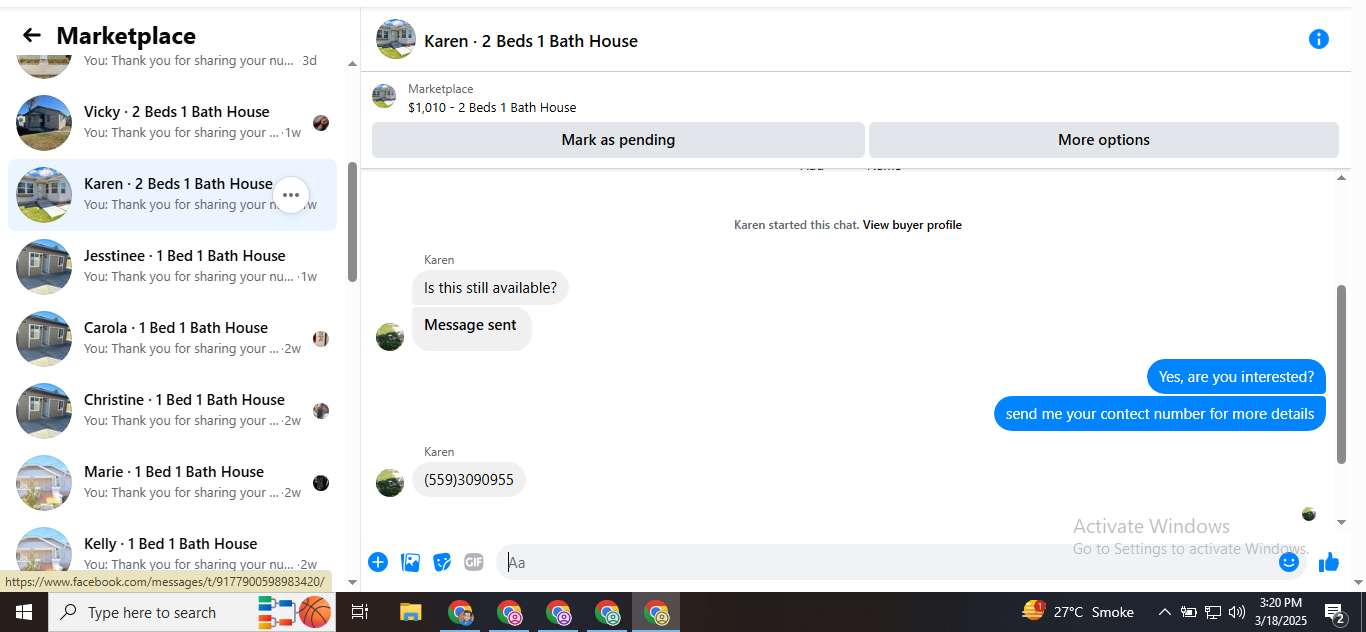
Task: Open weather widget showing 27°C Smoke
Action: tap(1078, 612)
